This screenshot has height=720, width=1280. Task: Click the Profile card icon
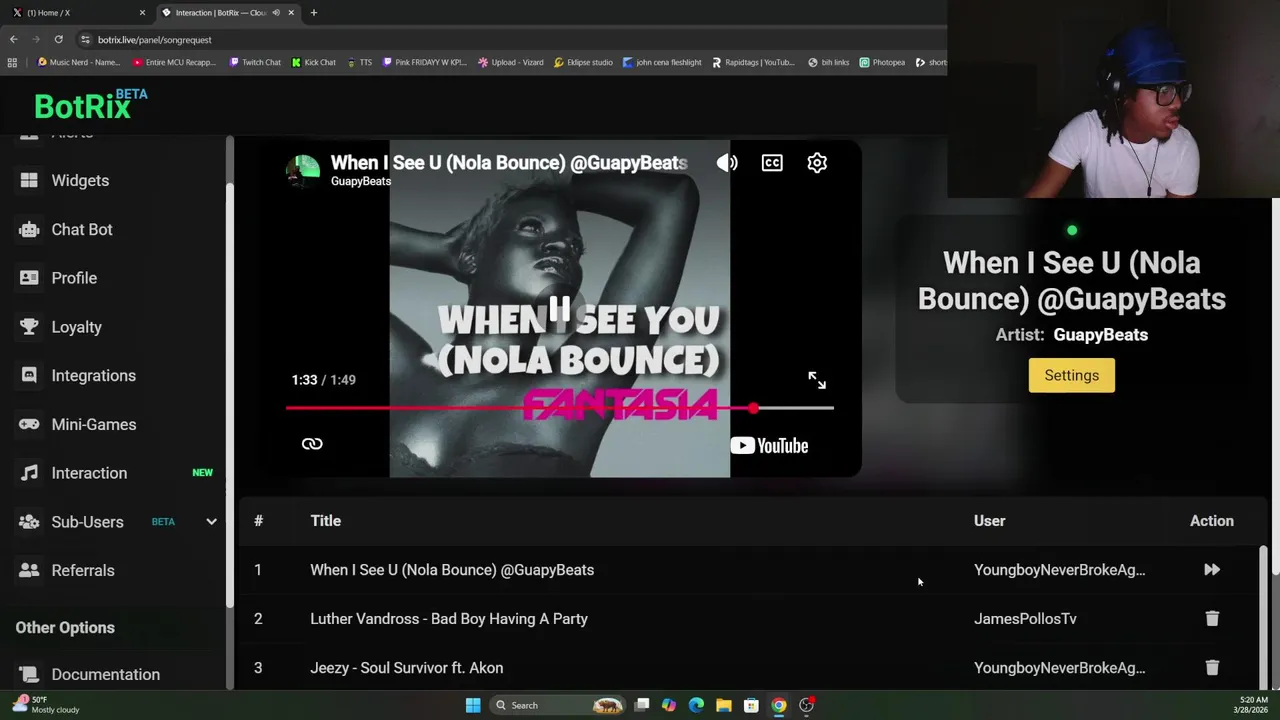(x=29, y=278)
